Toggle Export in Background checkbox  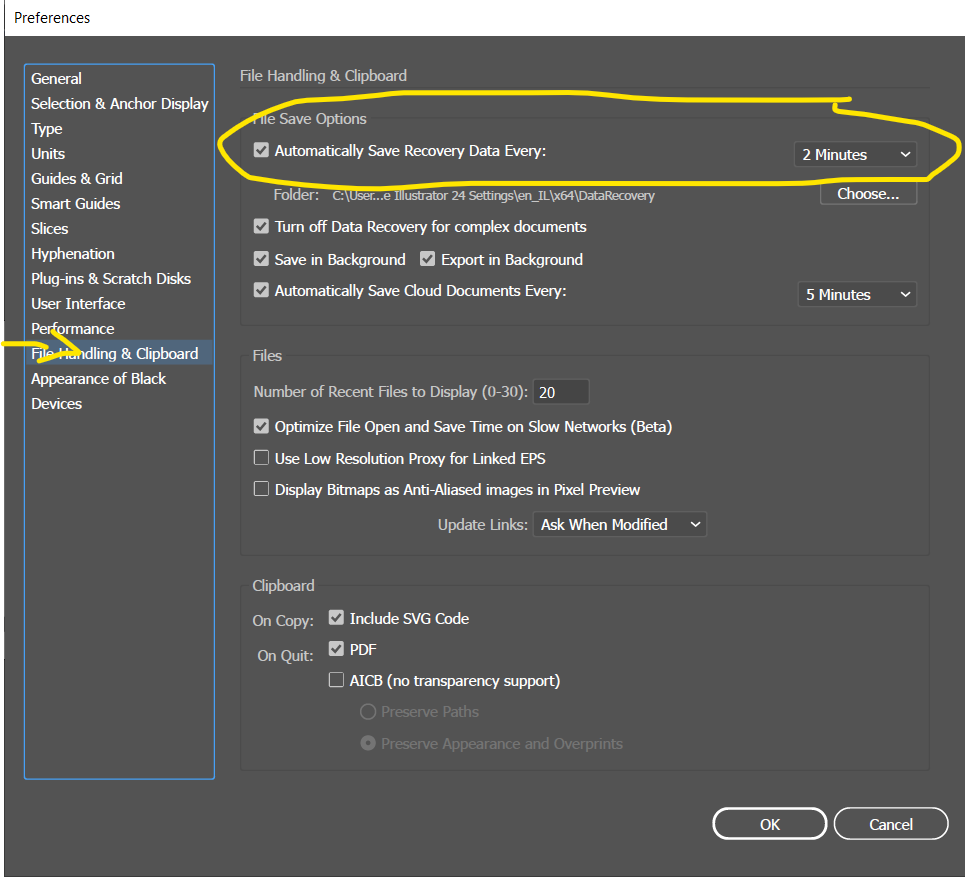[428, 260]
